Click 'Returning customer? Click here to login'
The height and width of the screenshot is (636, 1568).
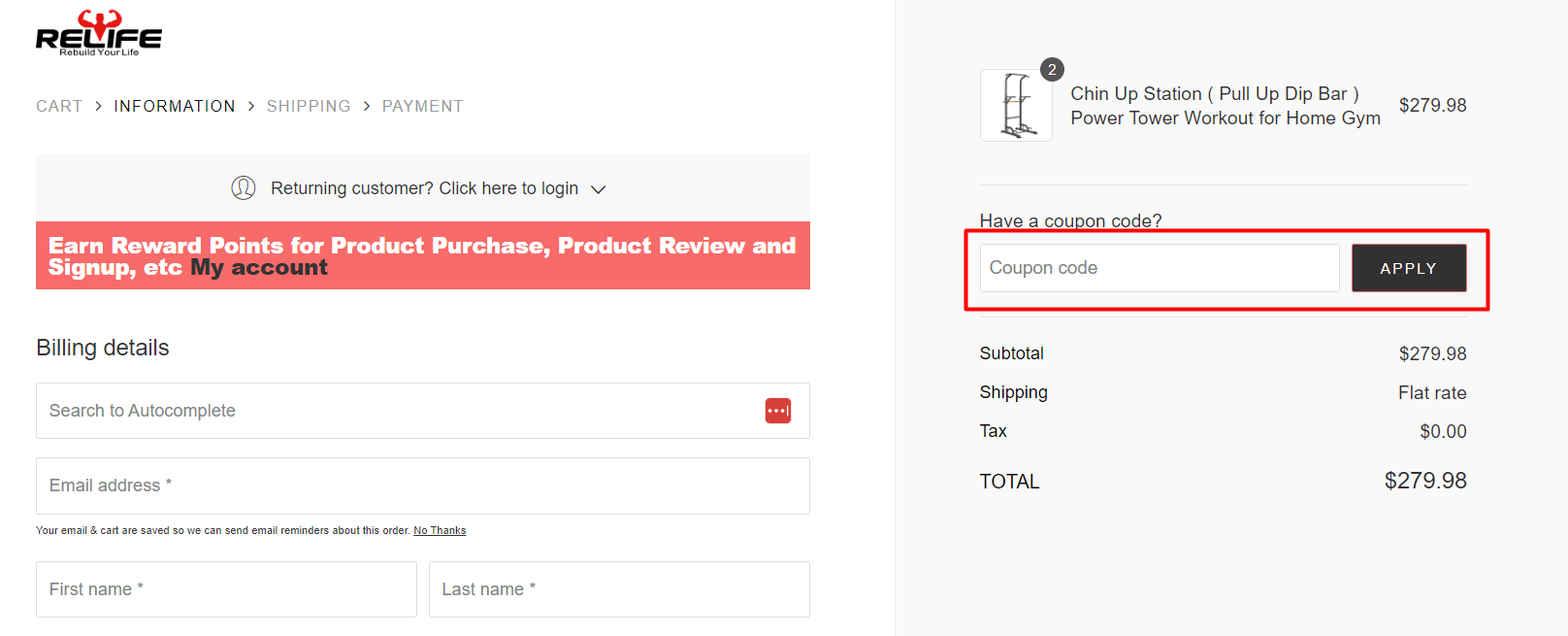point(424,188)
